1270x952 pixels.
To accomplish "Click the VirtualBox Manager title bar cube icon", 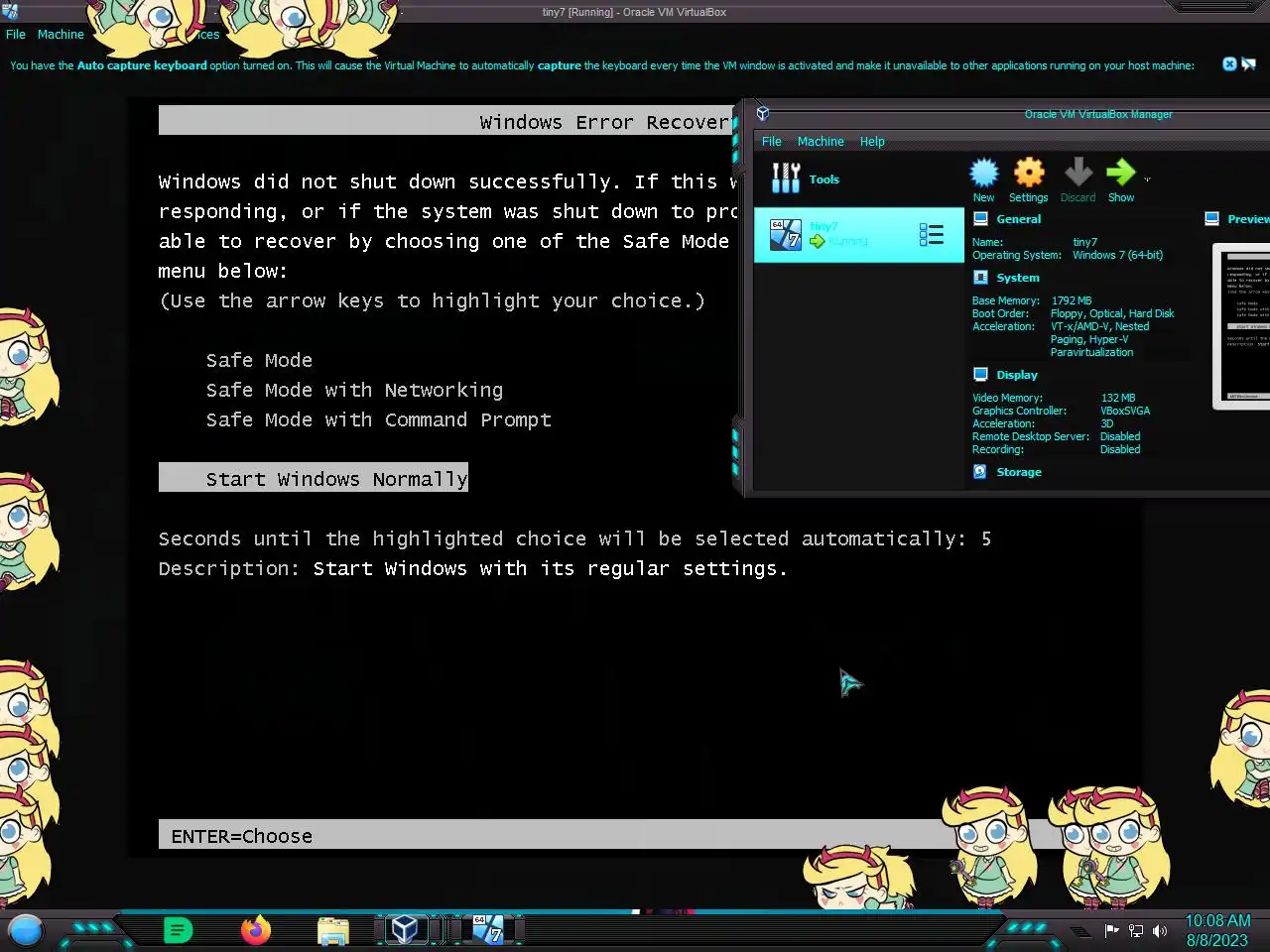I will click(763, 113).
